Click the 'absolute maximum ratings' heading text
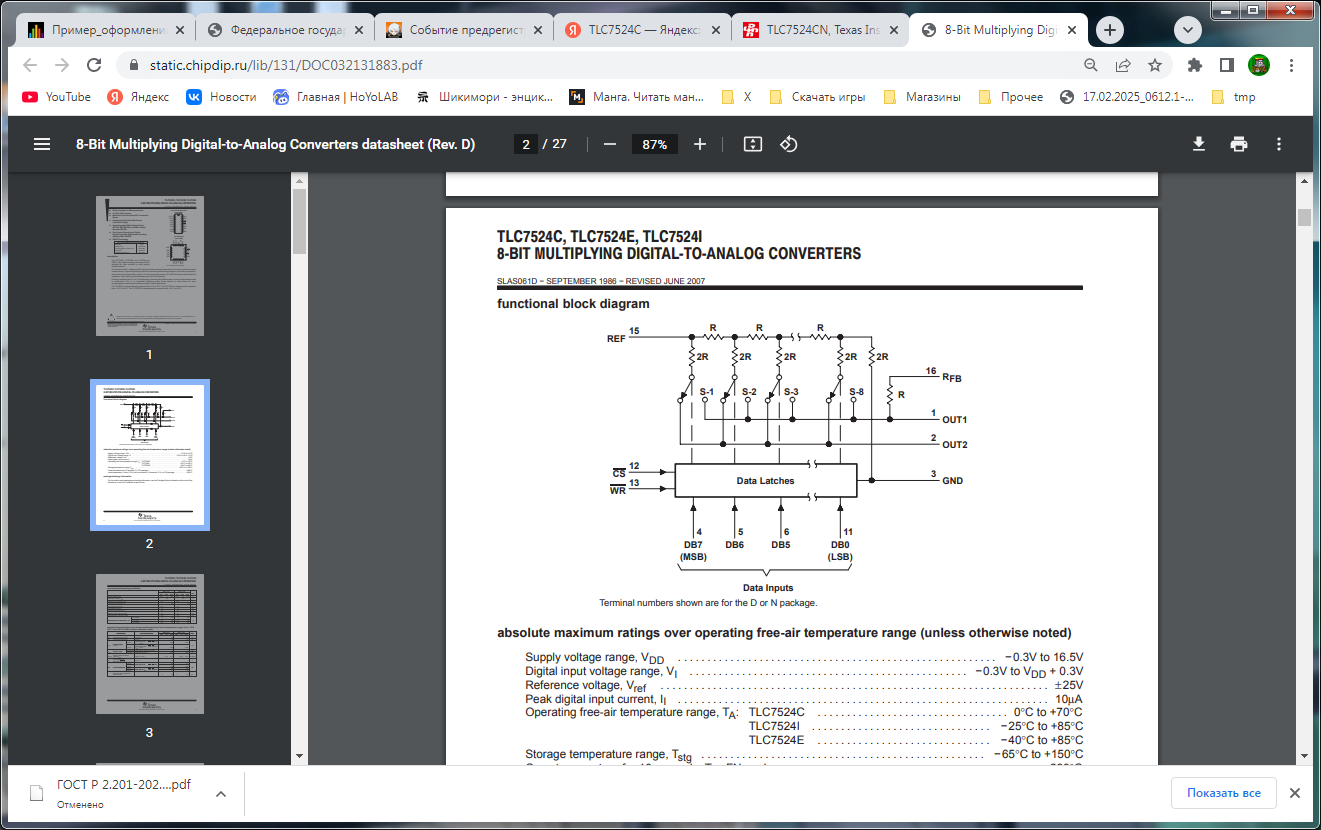The width and height of the screenshot is (1321, 830). (784, 633)
